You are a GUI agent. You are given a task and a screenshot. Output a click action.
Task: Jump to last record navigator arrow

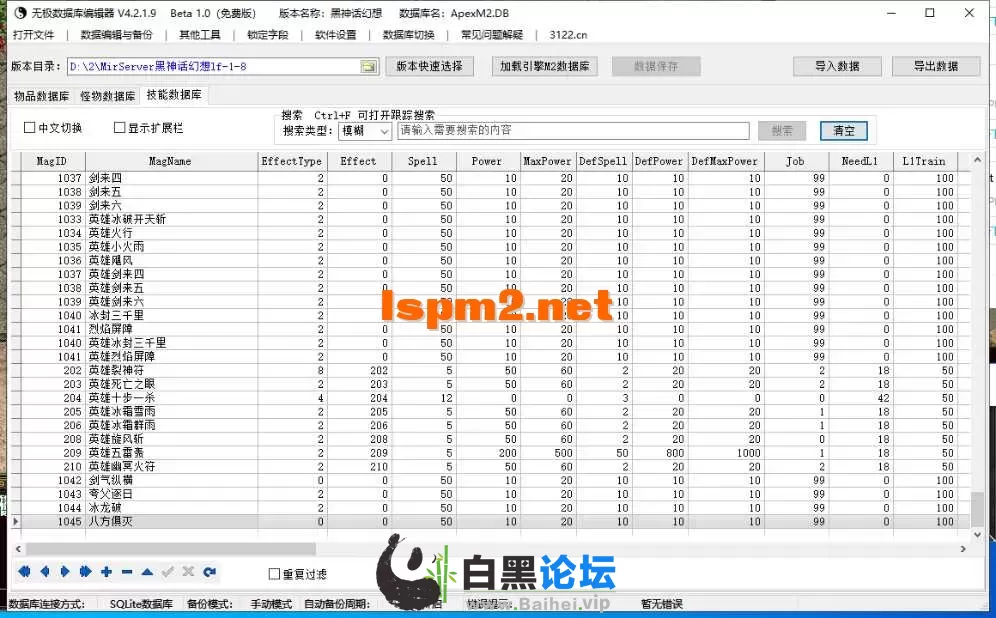click(x=85, y=572)
